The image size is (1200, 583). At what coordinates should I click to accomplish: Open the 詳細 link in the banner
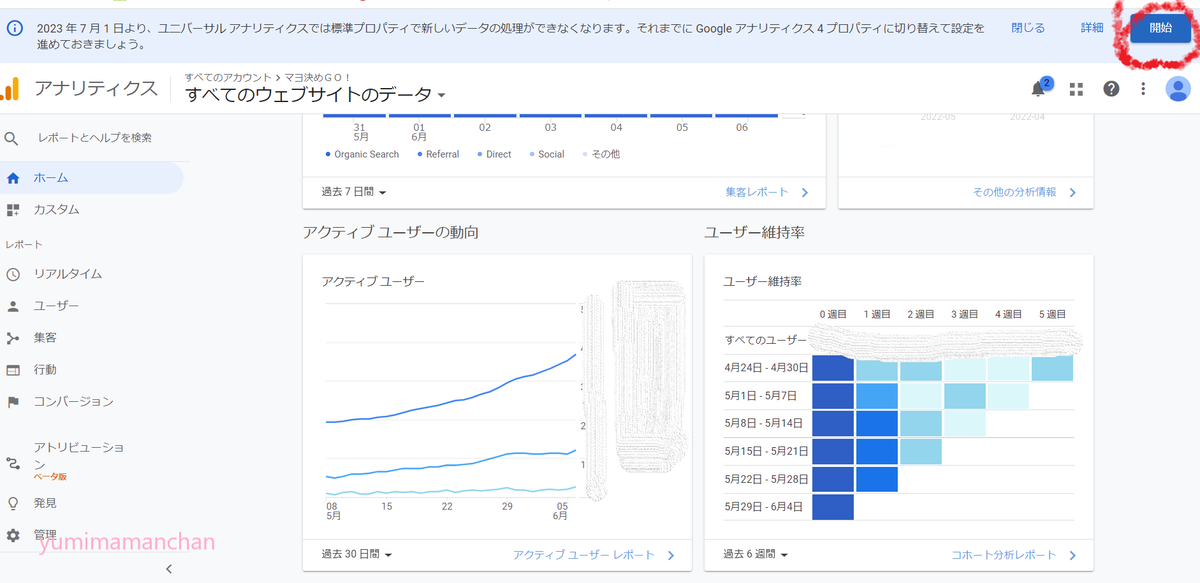(1092, 28)
